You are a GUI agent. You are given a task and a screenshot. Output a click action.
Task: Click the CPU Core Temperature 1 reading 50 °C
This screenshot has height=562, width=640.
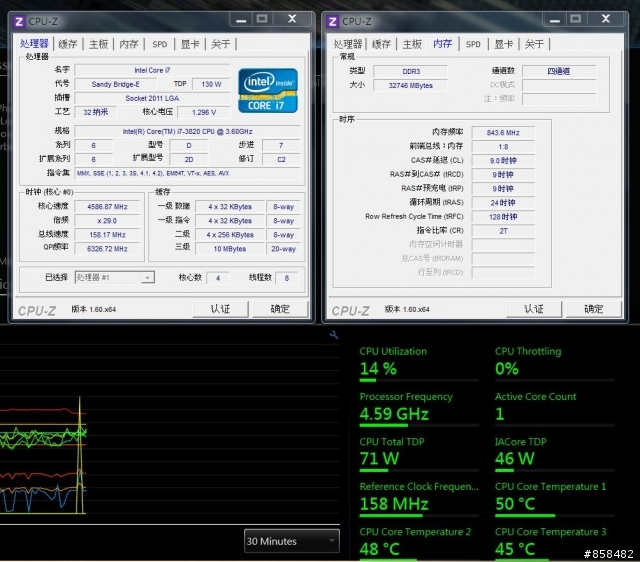pos(516,504)
